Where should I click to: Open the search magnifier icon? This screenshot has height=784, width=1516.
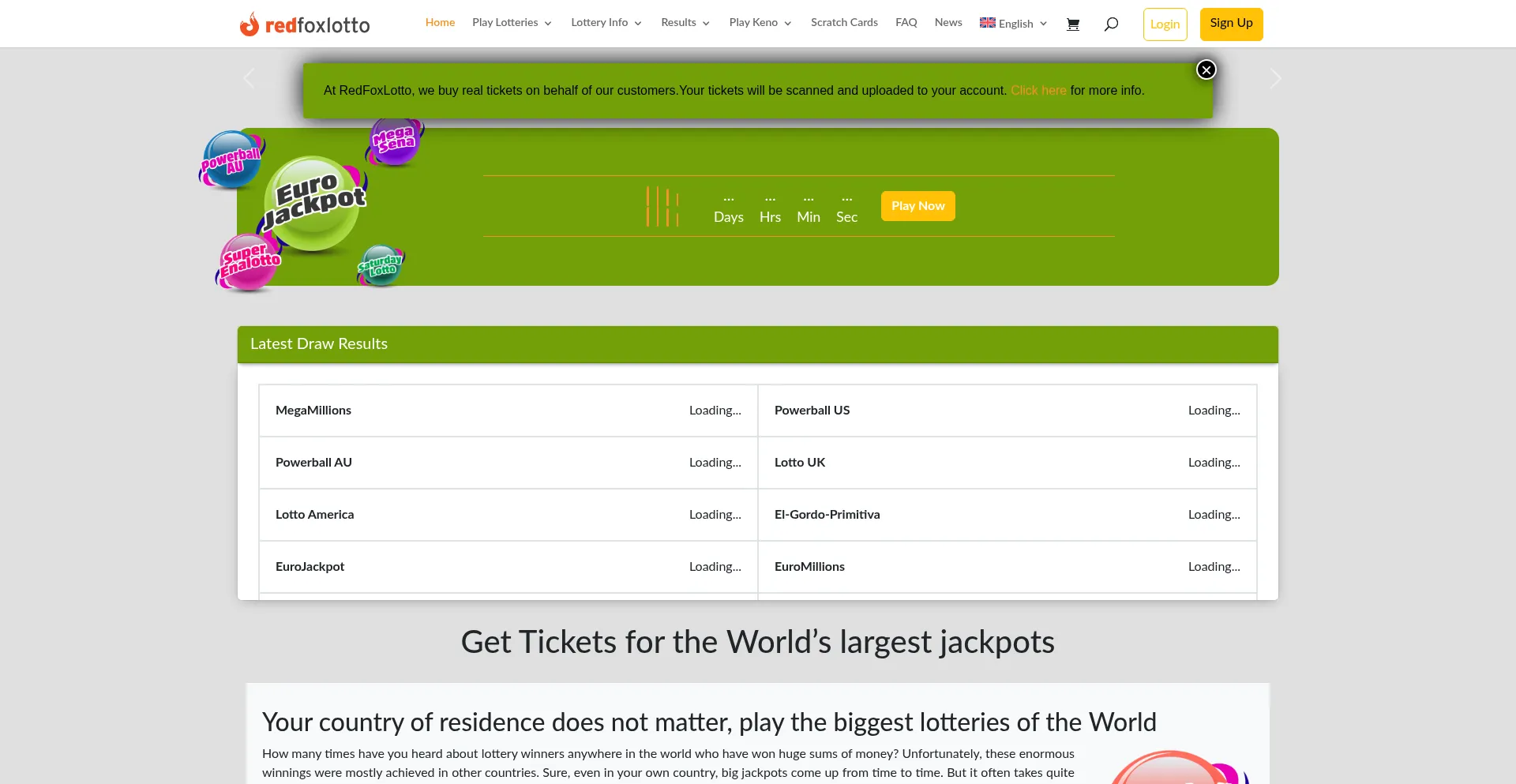pos(1111,24)
